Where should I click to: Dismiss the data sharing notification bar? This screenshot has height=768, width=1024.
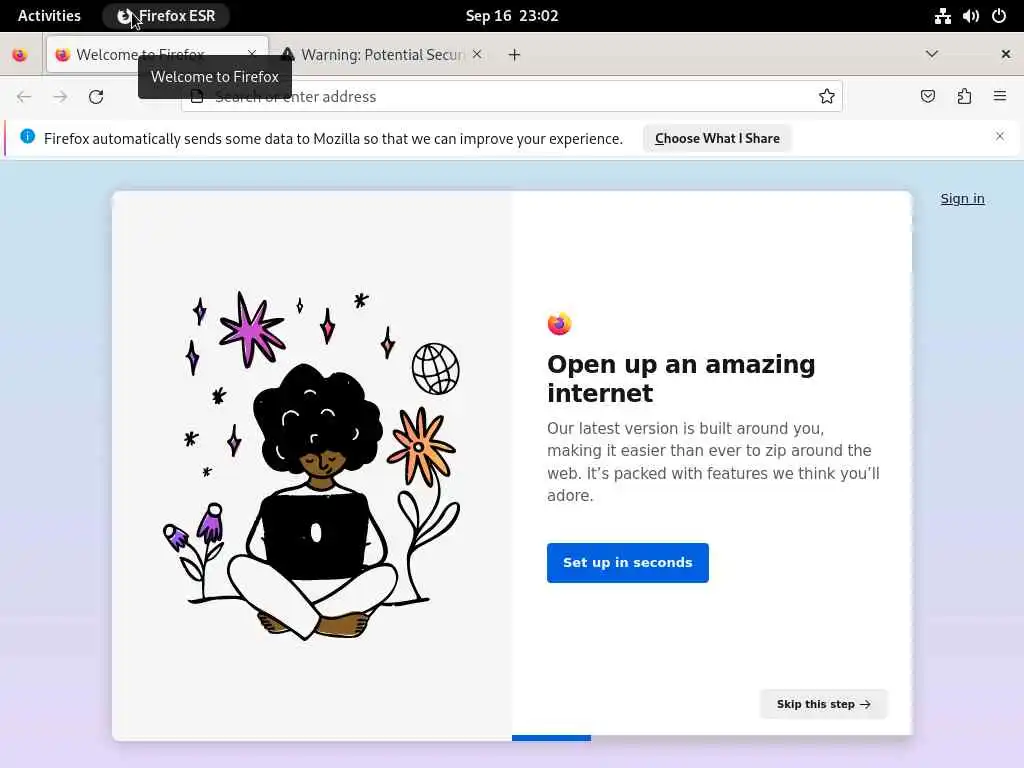[1000, 136]
